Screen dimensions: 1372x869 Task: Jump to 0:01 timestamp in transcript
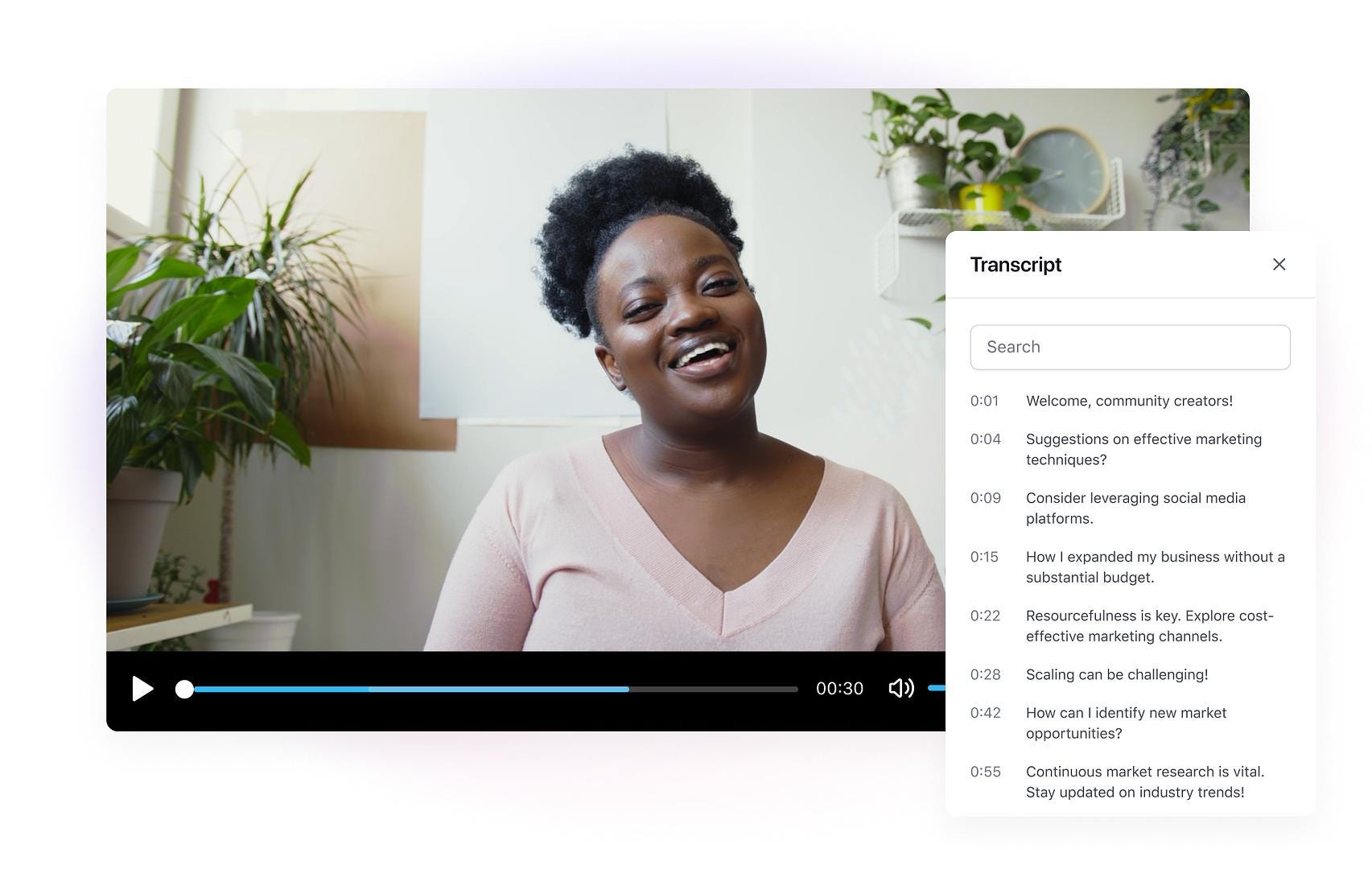point(984,401)
